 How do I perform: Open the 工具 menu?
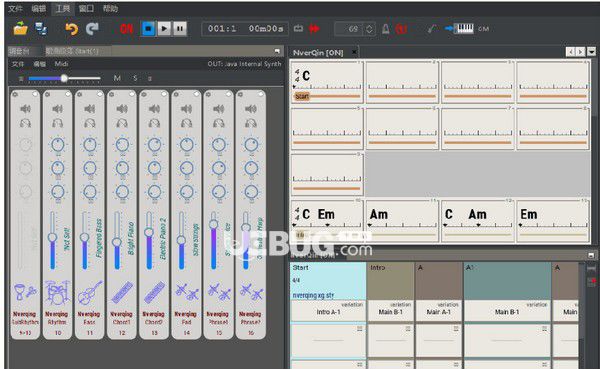(x=62, y=8)
